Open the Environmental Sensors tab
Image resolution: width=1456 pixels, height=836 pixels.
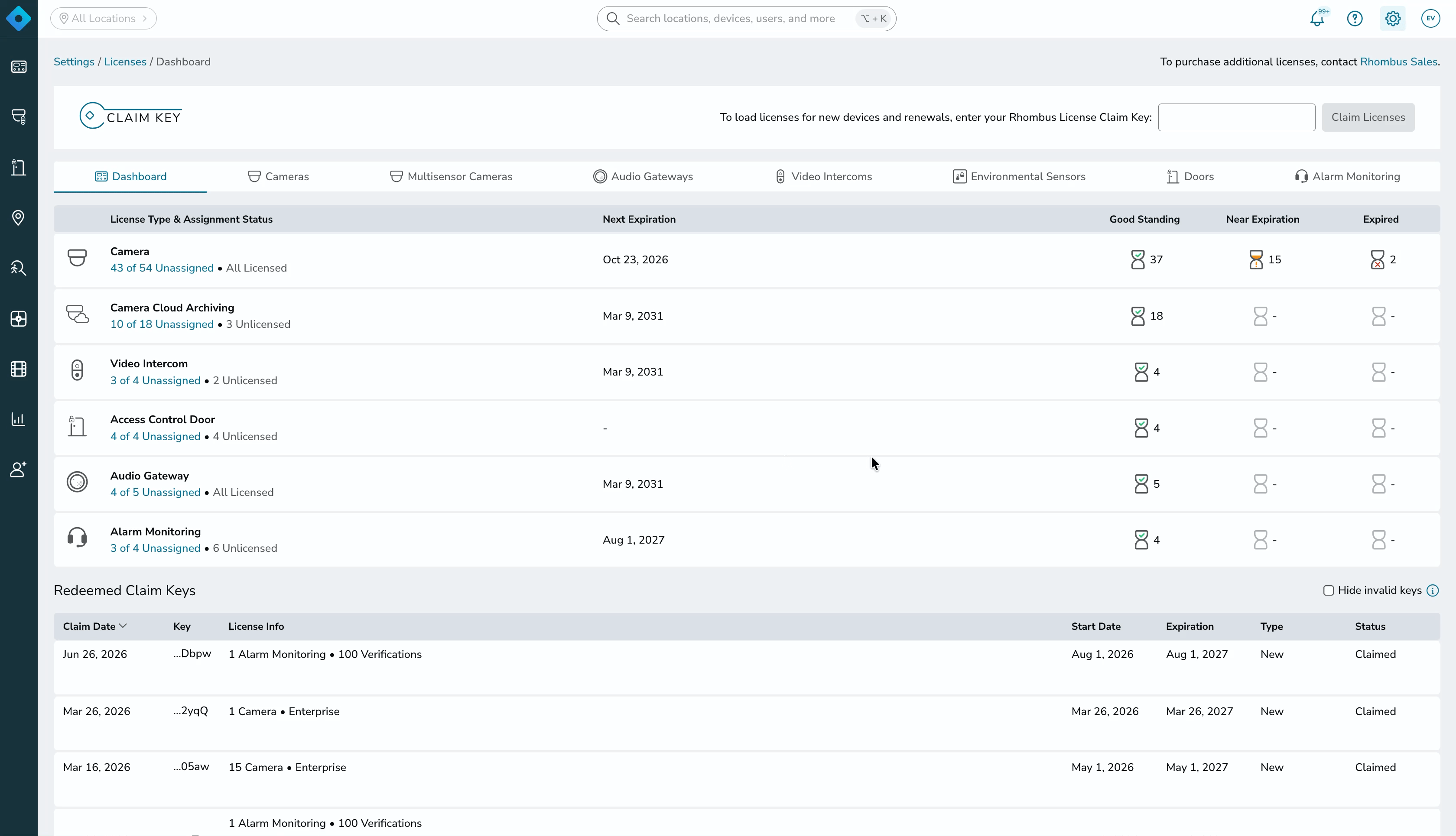pyautogui.click(x=1019, y=176)
